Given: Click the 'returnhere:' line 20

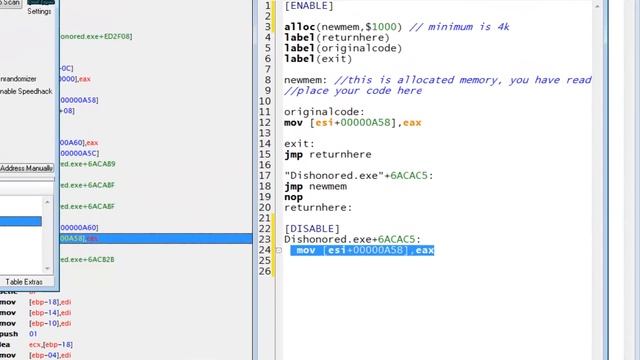Looking at the screenshot, I should pos(318,207).
